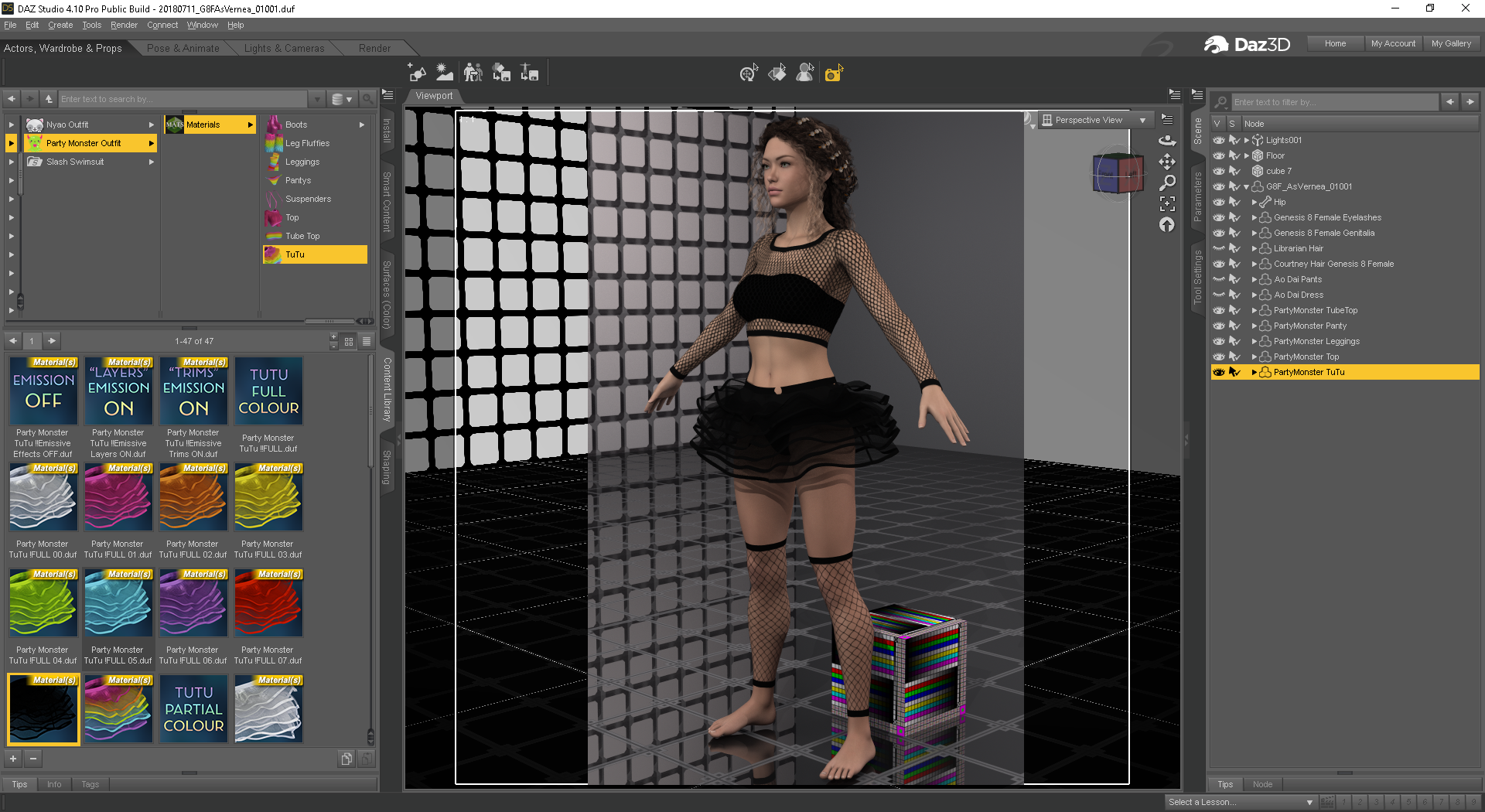Click the go-up folder arrow icon

(x=49, y=99)
